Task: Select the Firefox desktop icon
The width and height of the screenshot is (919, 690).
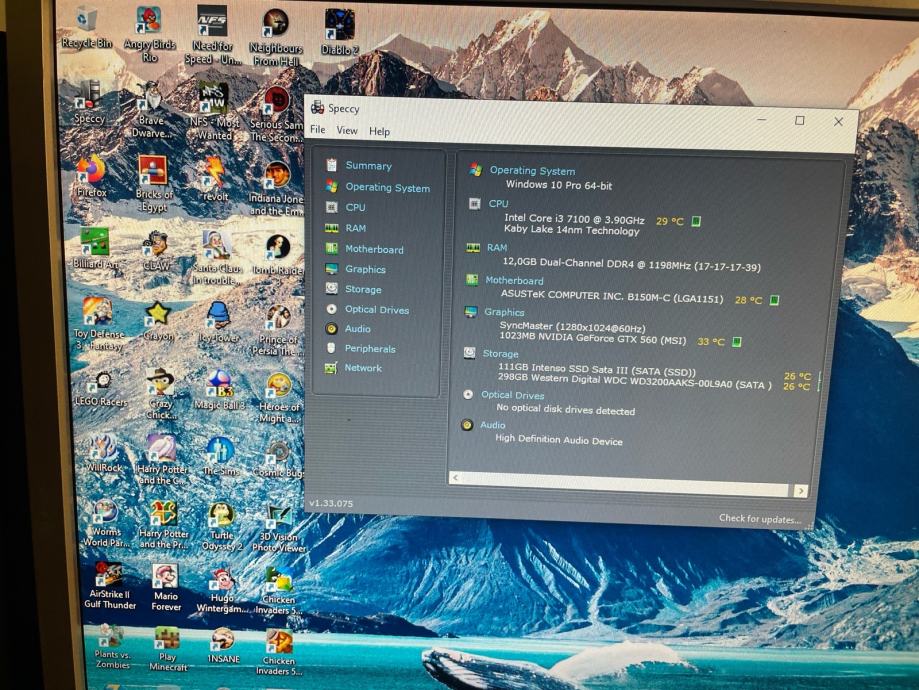Action: pyautogui.click(x=92, y=176)
